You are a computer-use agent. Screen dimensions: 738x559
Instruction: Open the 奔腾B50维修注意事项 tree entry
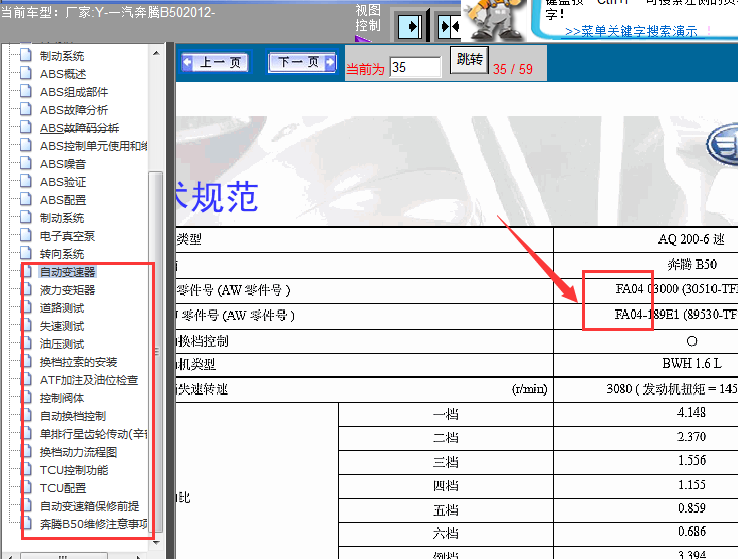tap(93, 524)
